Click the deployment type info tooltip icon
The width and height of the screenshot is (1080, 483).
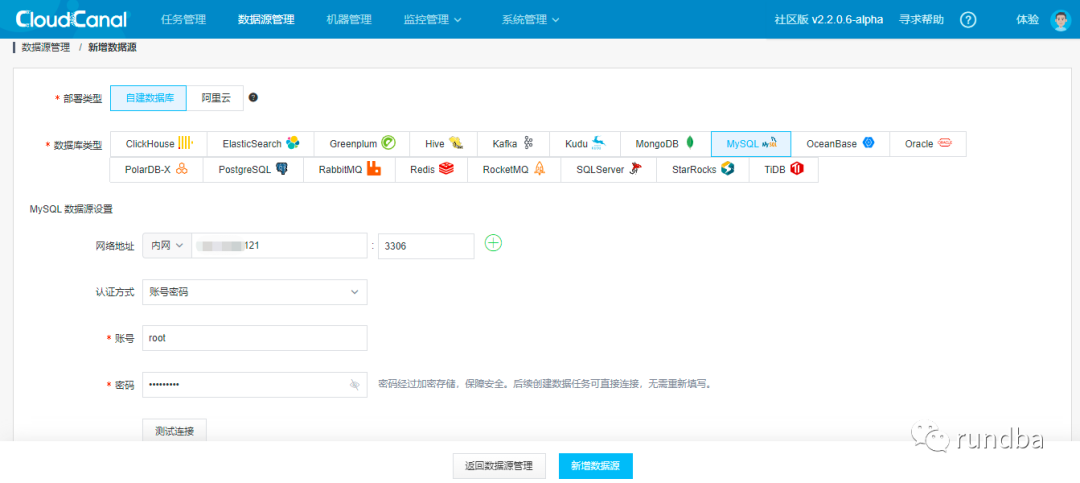click(253, 98)
